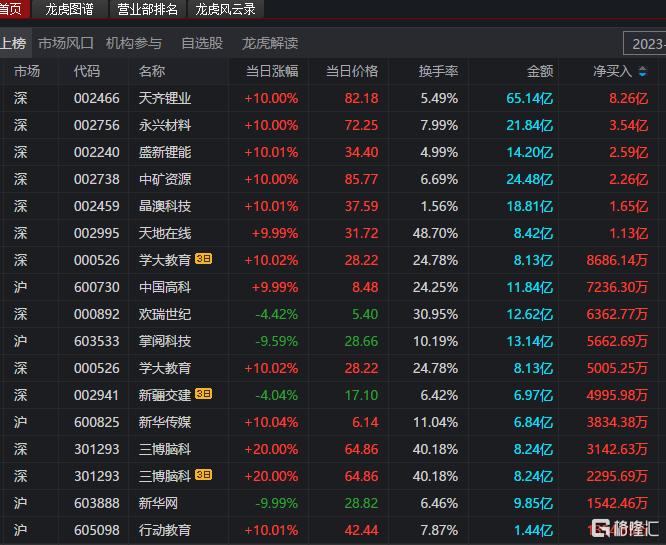Click the -9.99% change for 新华网

[277, 503]
